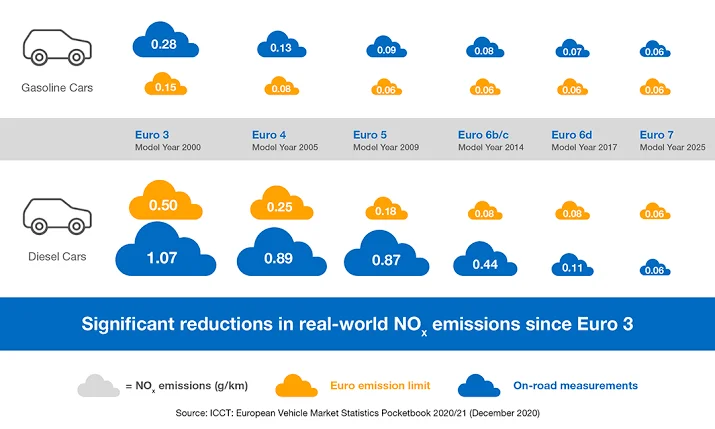This screenshot has height=429, width=715.
Task: Click the 'Model Year 2000' label
Action: [168, 147]
